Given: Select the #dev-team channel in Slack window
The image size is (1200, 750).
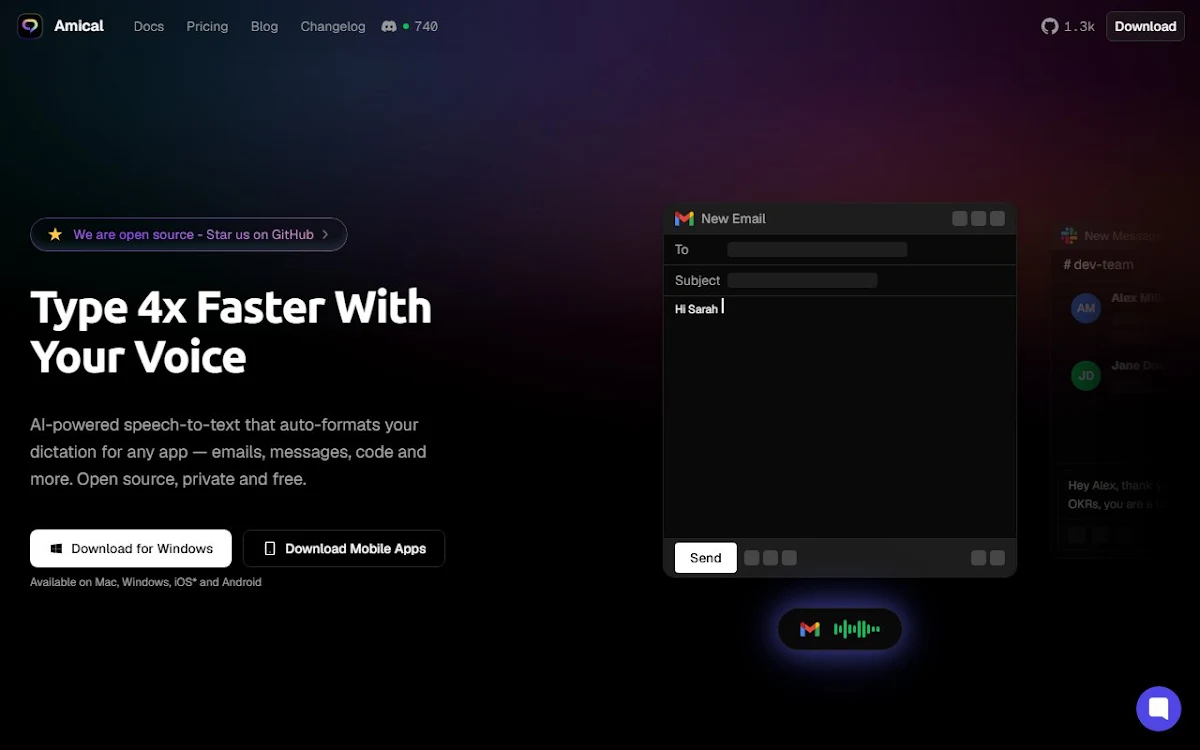Looking at the screenshot, I should coord(1098,264).
